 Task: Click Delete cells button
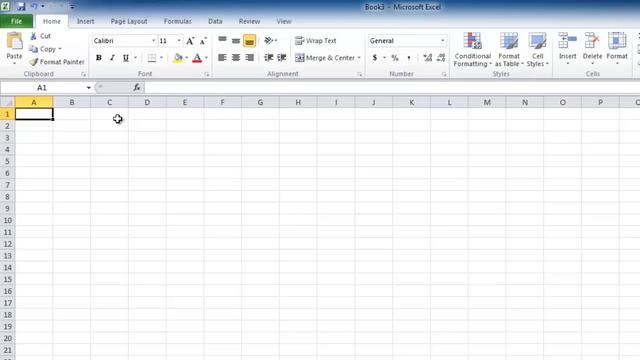(x=592, y=49)
